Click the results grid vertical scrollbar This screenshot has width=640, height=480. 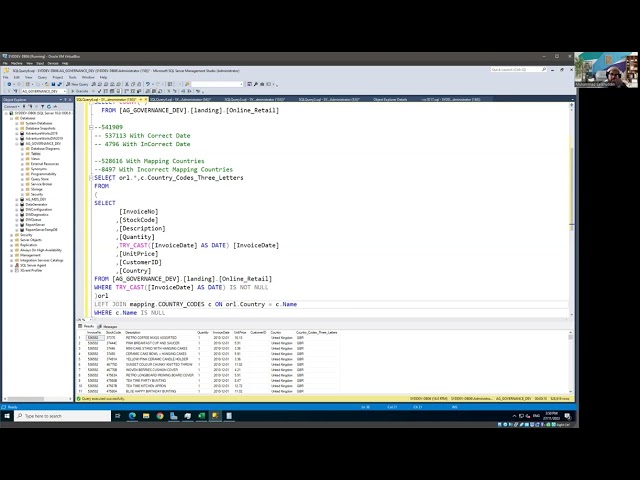point(571,362)
